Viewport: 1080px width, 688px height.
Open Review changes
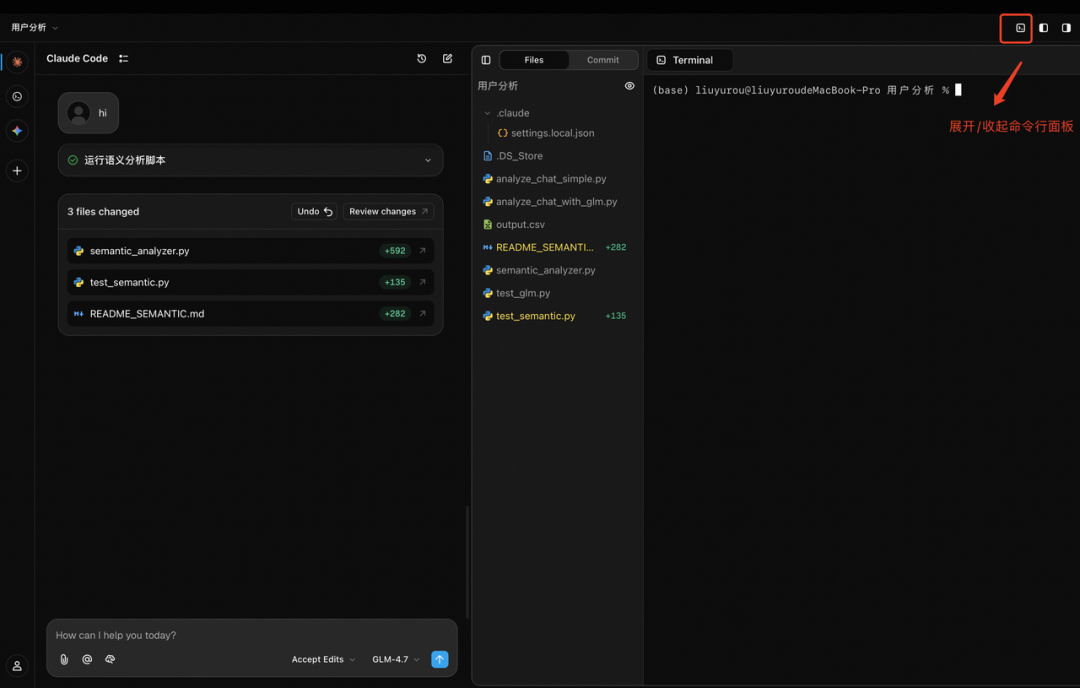point(388,211)
